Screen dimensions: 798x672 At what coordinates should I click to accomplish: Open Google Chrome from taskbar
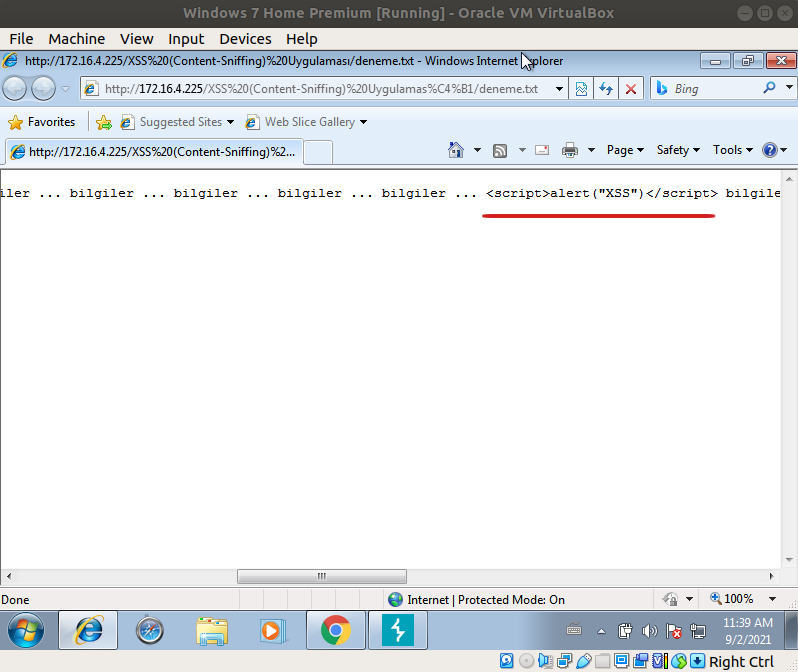[x=336, y=630]
